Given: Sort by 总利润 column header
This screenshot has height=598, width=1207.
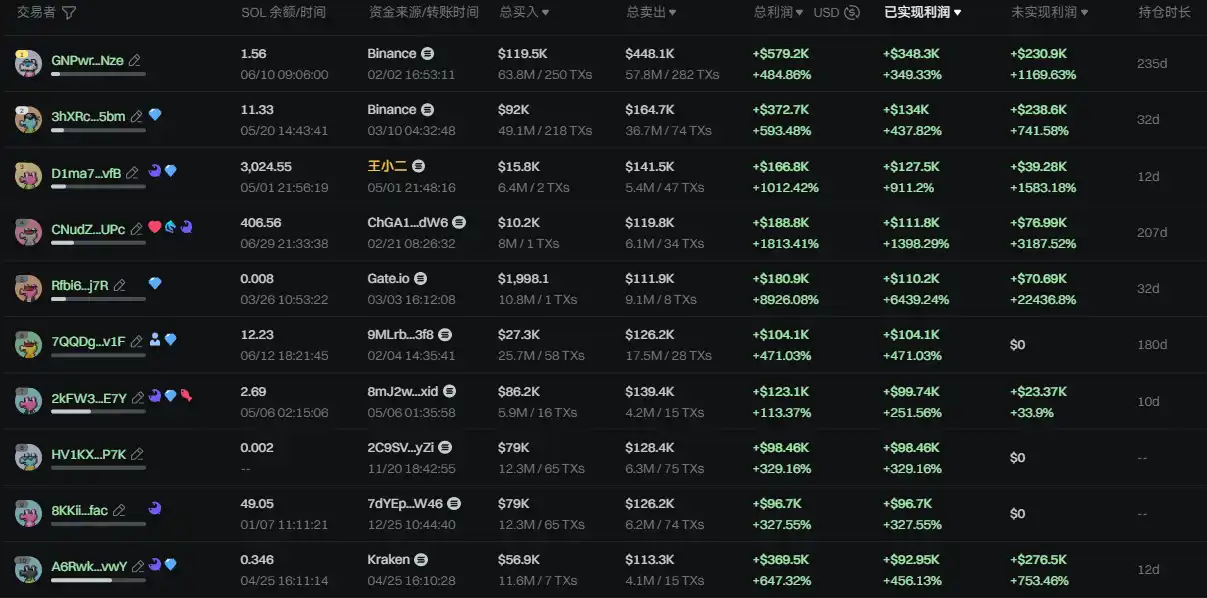Looking at the screenshot, I should [x=778, y=13].
